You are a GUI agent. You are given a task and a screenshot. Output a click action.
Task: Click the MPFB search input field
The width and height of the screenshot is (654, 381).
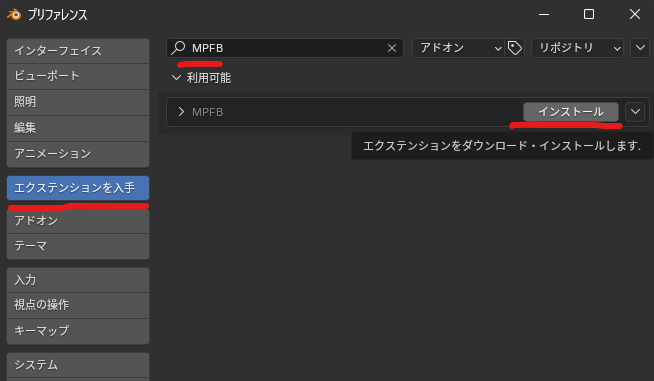[x=285, y=48]
